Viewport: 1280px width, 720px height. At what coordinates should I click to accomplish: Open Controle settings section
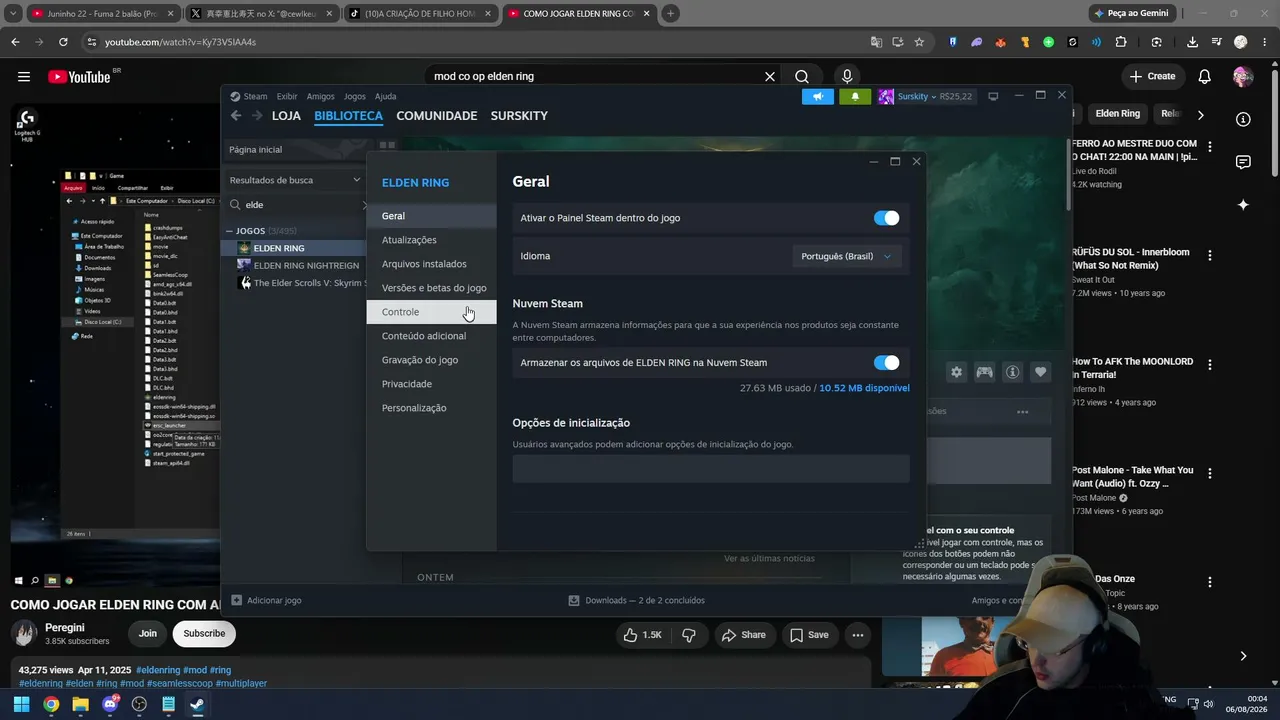pos(431,312)
